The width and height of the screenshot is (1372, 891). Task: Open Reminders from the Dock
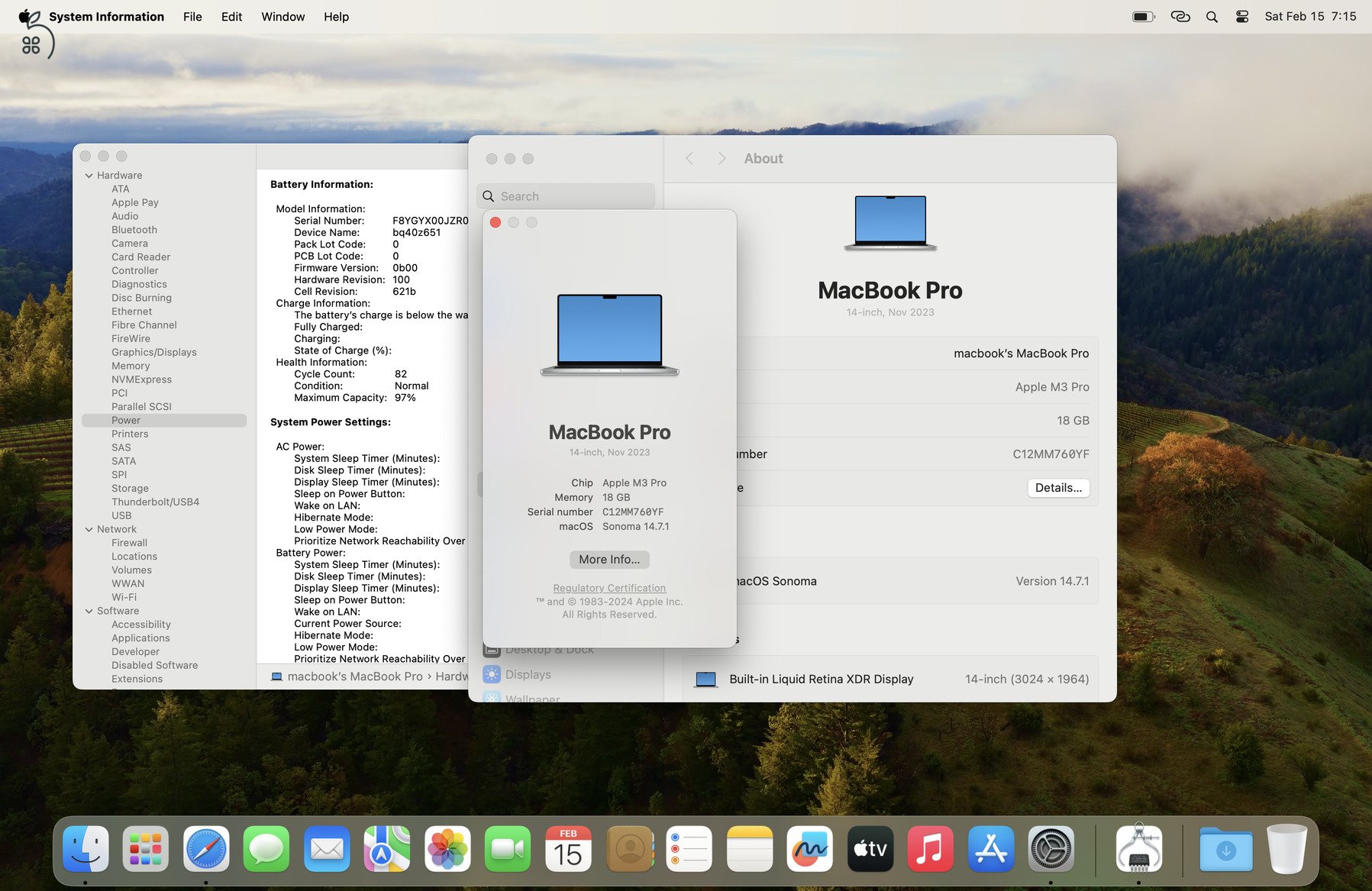(689, 849)
